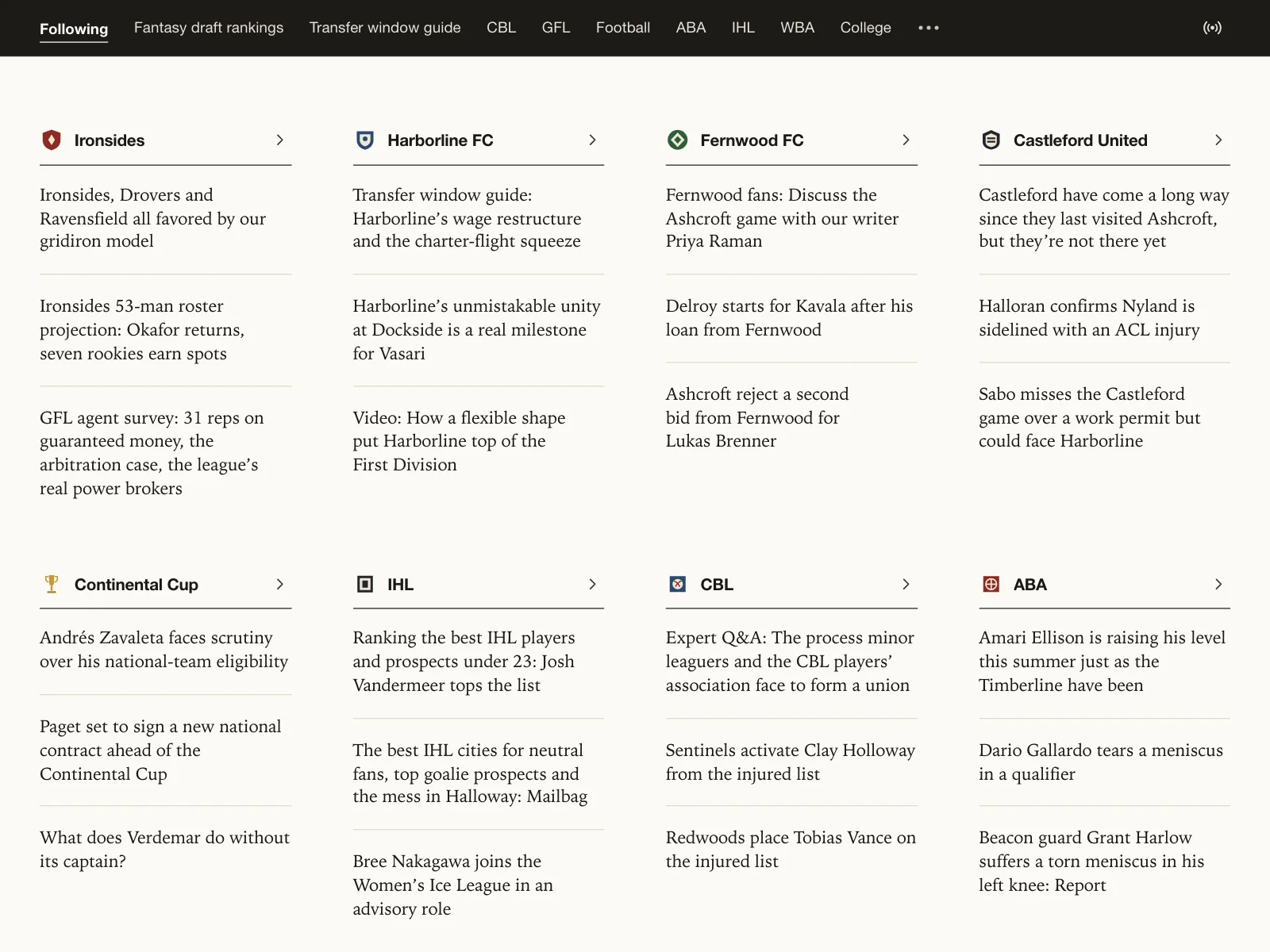Expand the Harborline FC section chevron

click(x=592, y=140)
